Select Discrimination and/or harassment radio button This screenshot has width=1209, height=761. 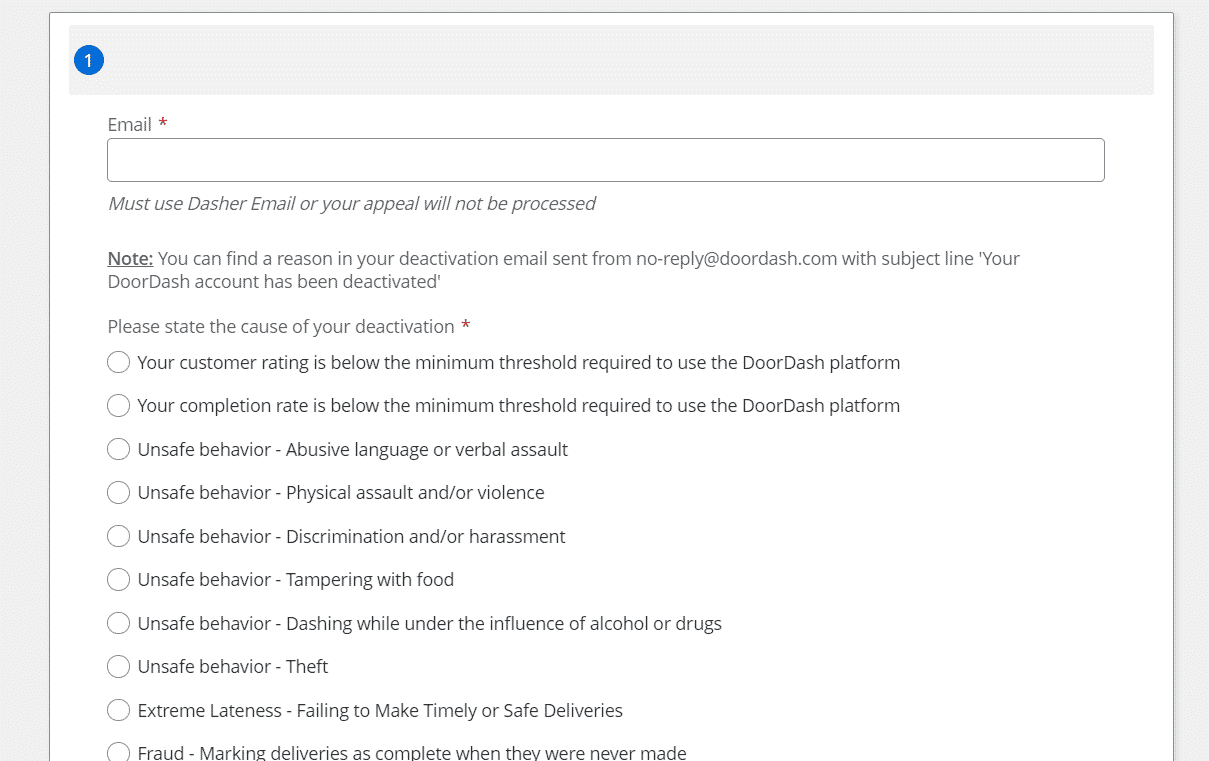pos(119,537)
